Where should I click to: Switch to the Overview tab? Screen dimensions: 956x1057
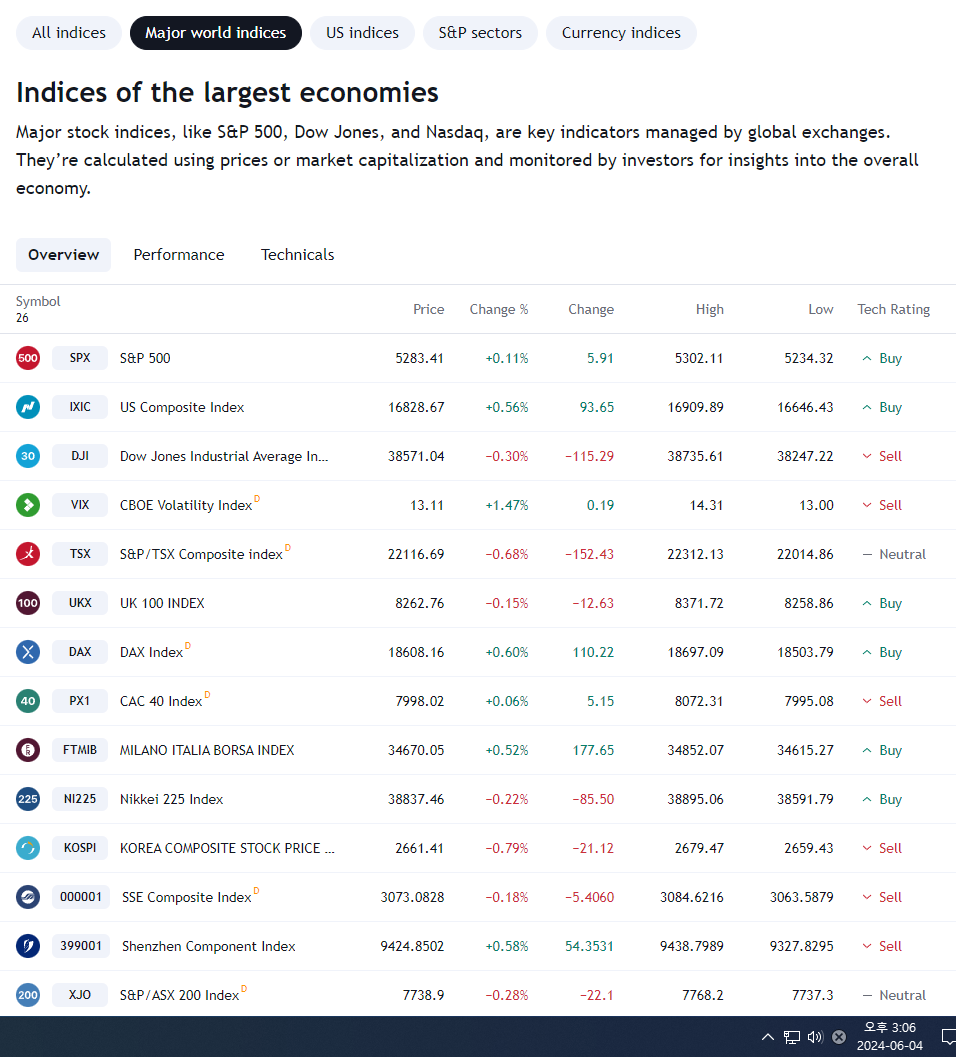click(x=63, y=255)
